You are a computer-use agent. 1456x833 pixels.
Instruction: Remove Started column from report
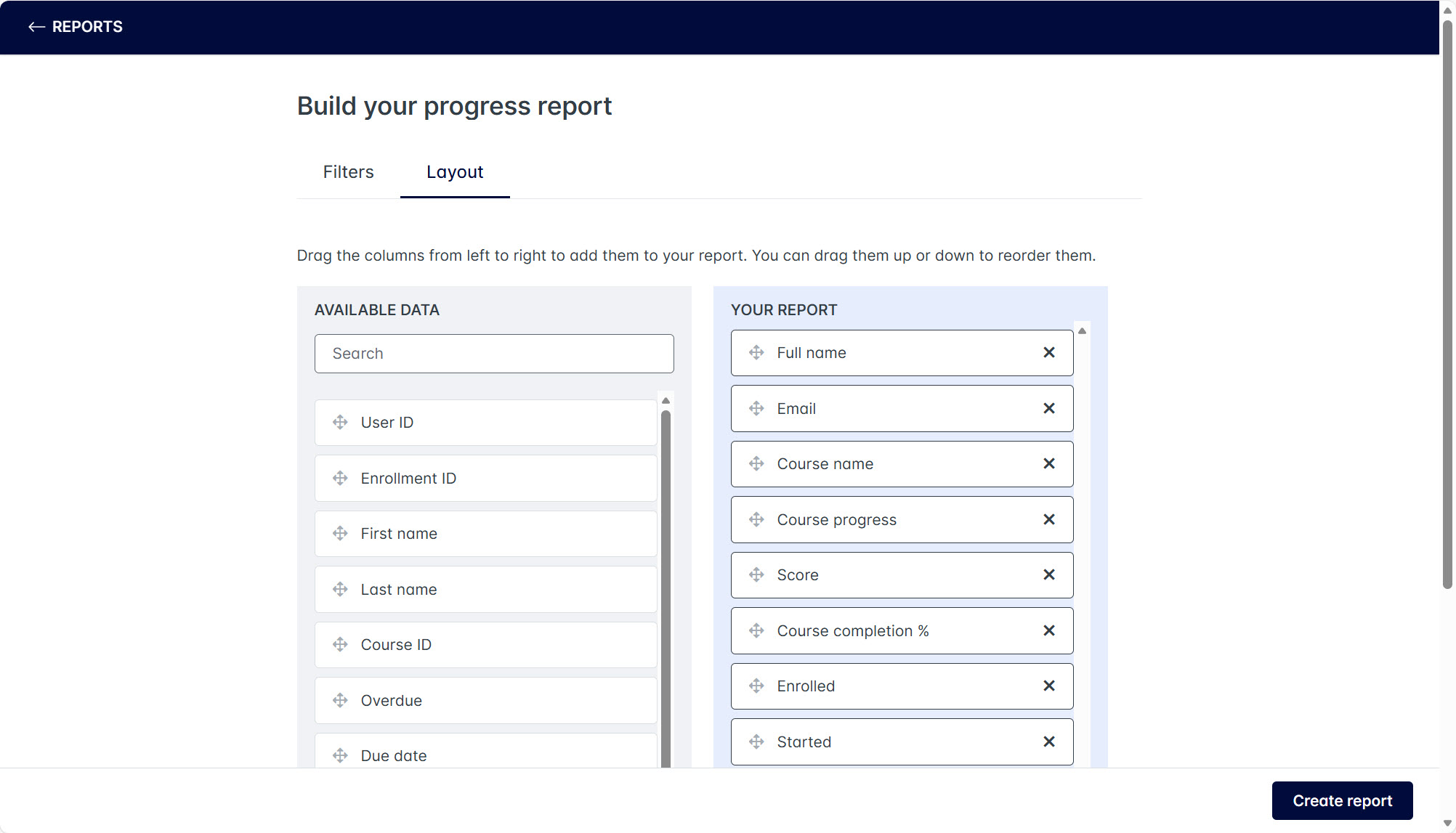click(x=1049, y=741)
